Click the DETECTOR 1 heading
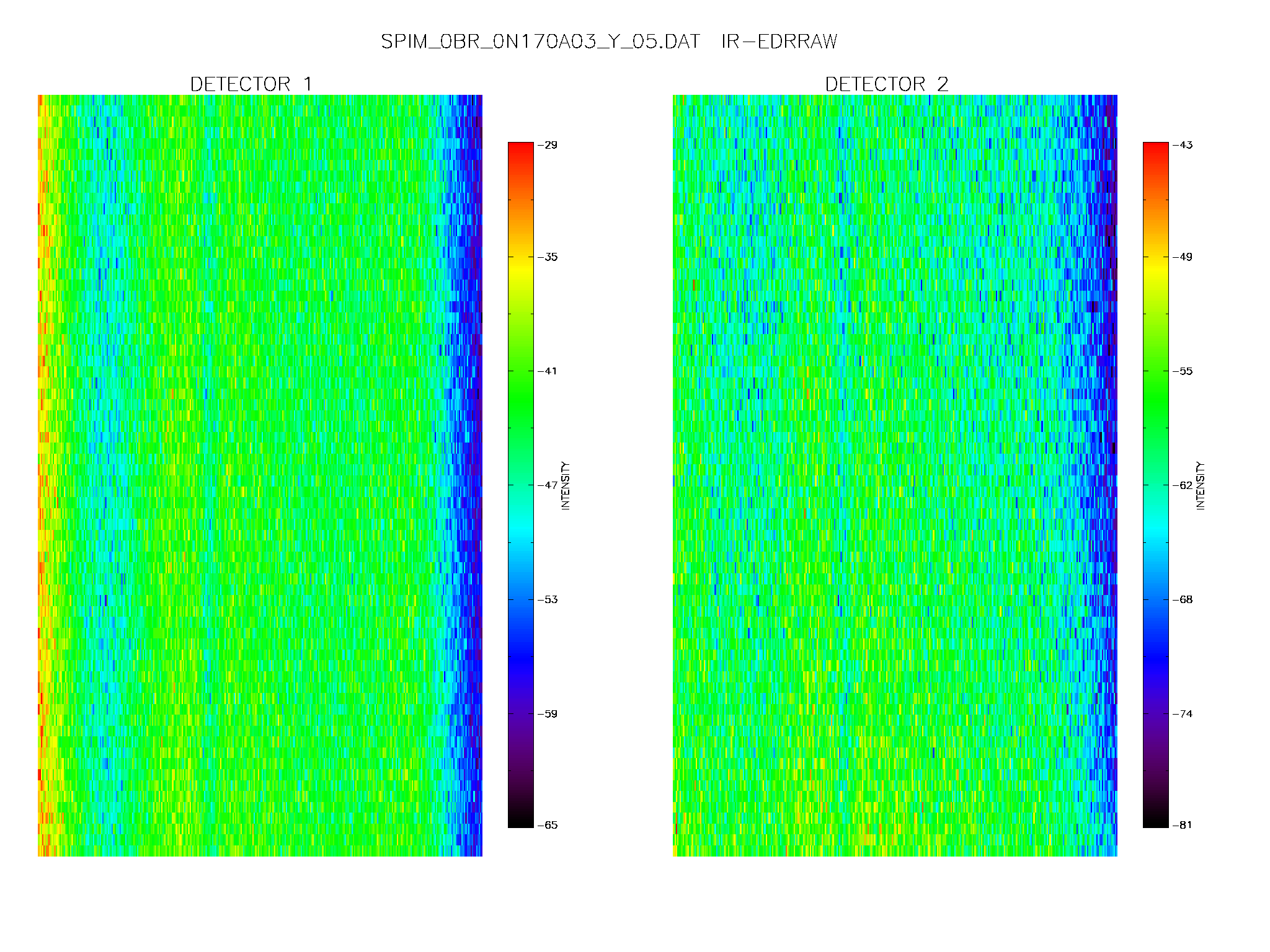The height and width of the screenshot is (952, 1270). pyautogui.click(x=251, y=84)
